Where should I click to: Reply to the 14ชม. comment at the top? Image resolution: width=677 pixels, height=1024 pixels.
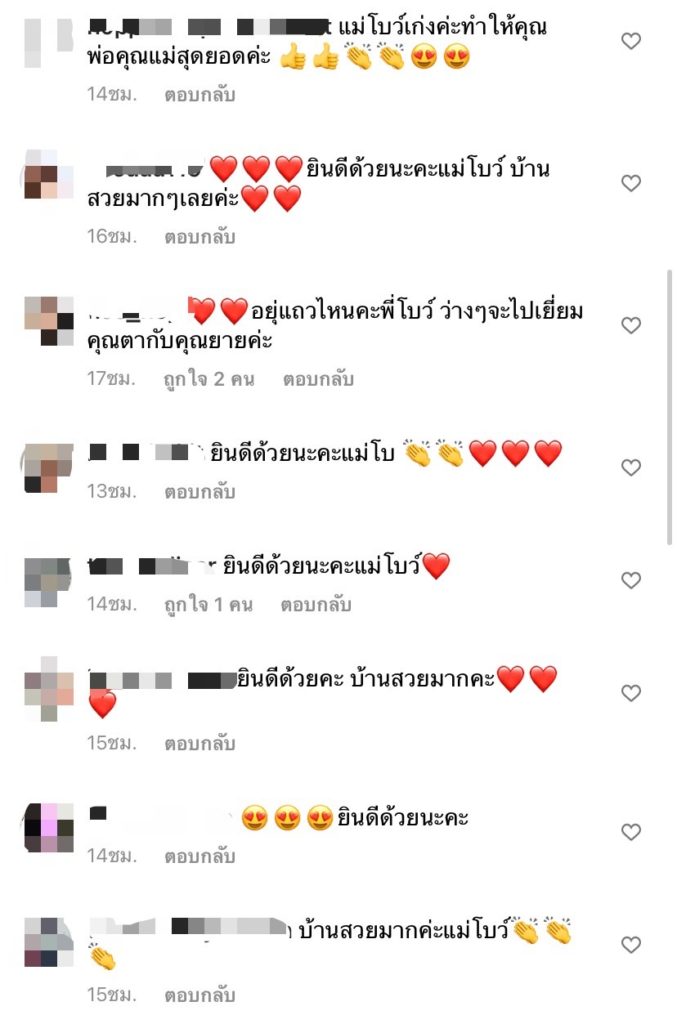point(199,95)
